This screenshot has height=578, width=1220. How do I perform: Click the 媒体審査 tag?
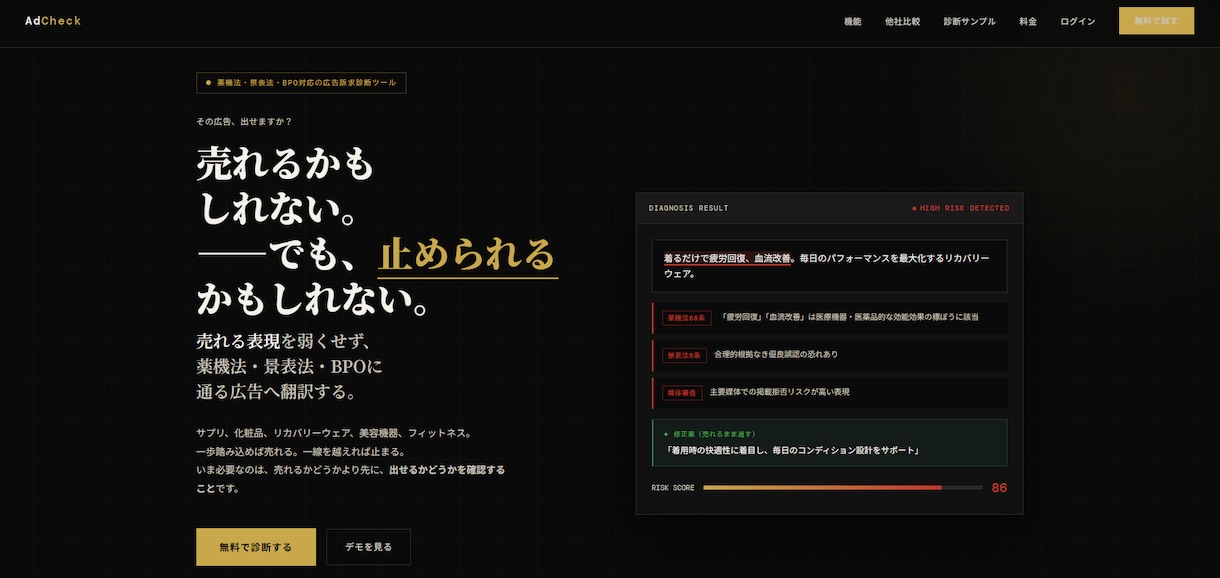click(x=682, y=393)
